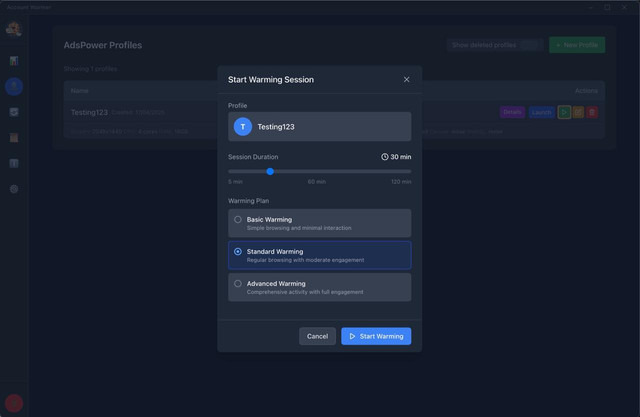Click the Name column header
Image resolution: width=640 pixels, height=417 pixels.
[x=79, y=91]
